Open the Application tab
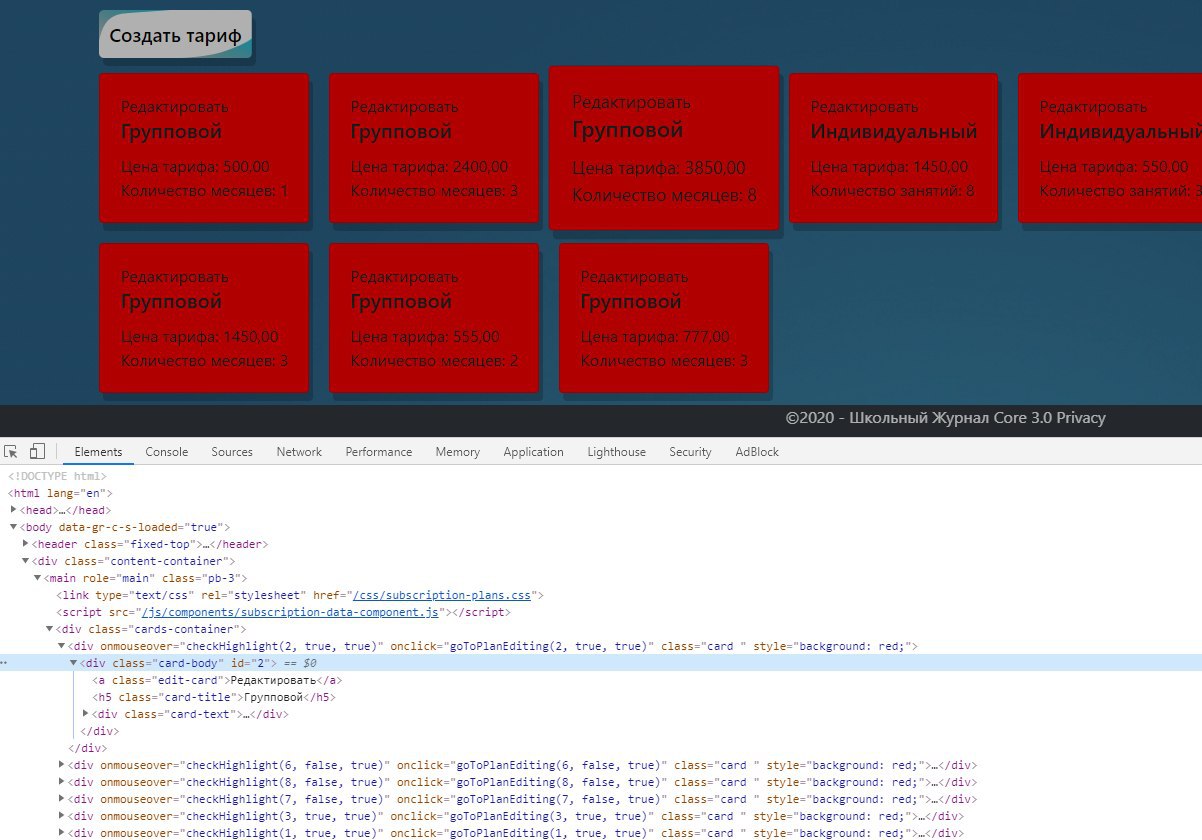The width and height of the screenshot is (1202, 840). pyautogui.click(x=534, y=452)
